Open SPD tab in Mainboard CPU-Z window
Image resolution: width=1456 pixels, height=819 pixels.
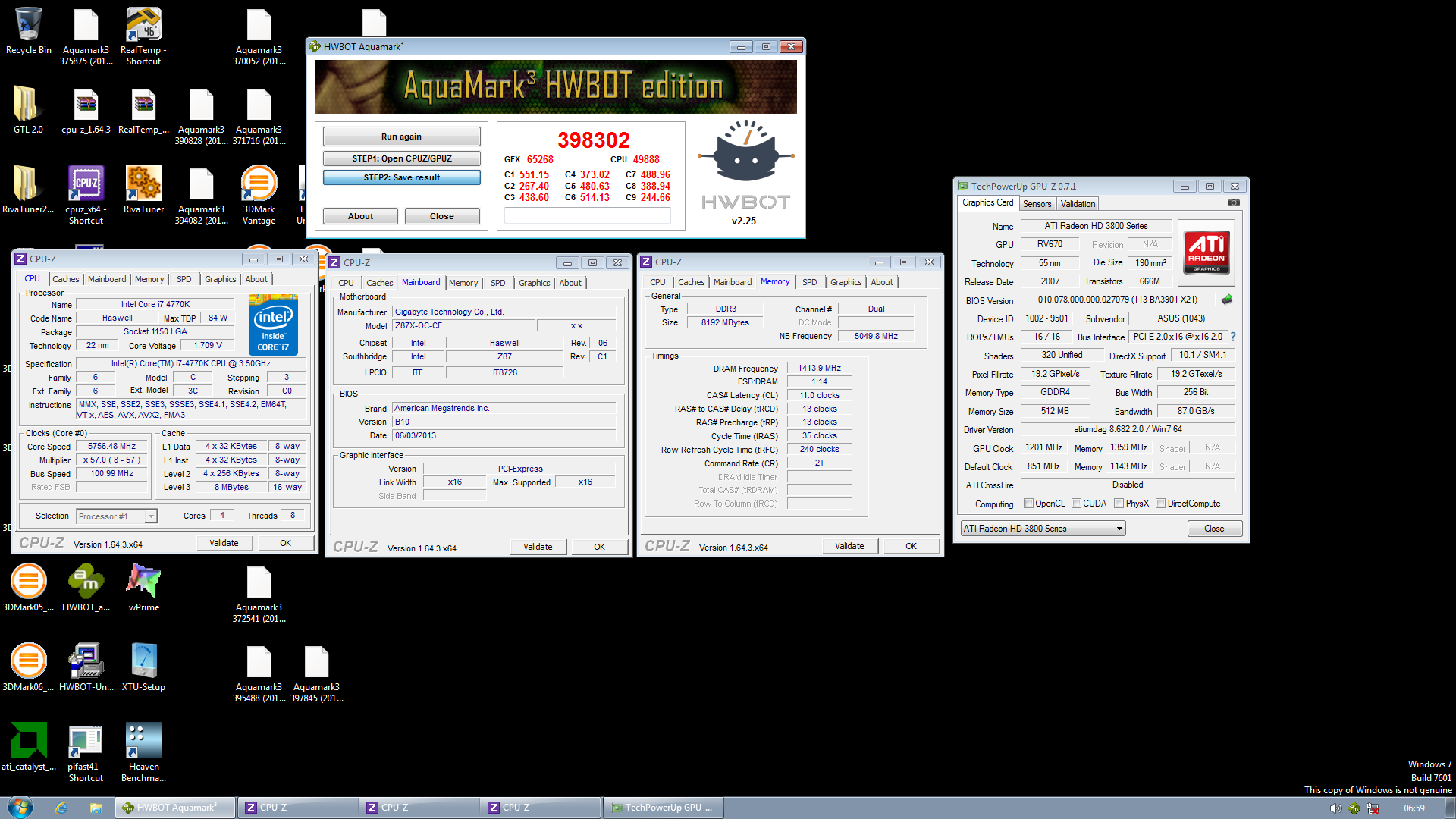pos(497,283)
